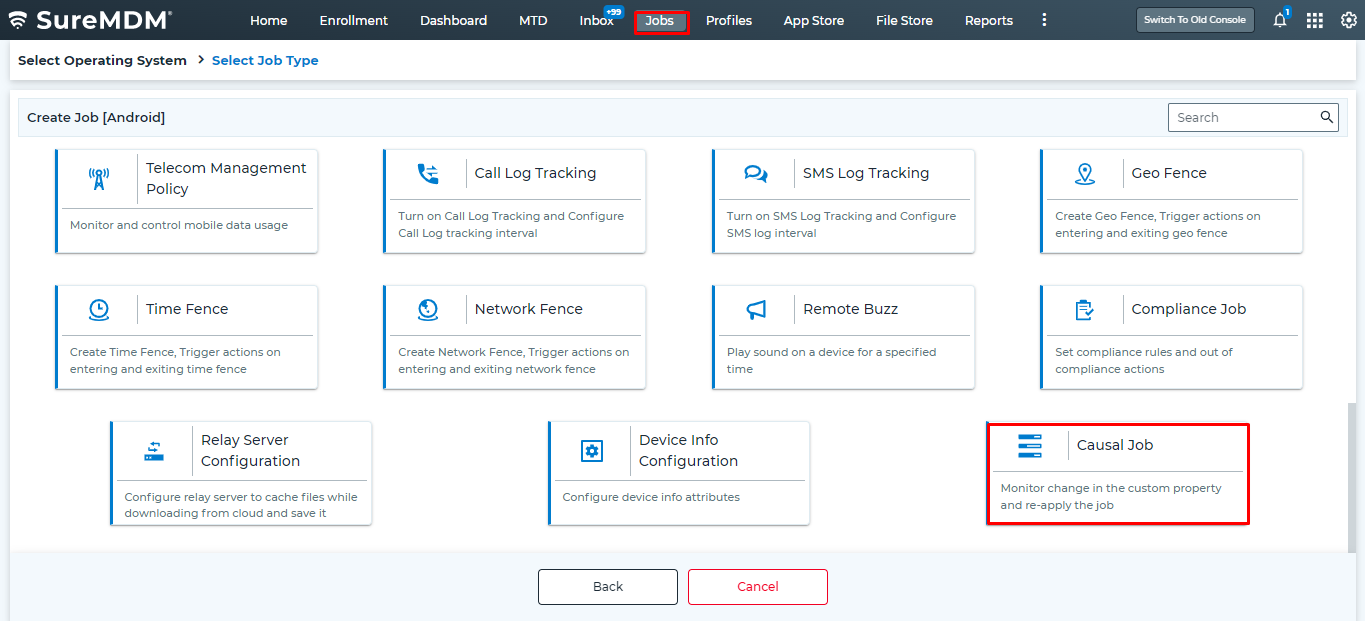Select the Causal Job icon
This screenshot has width=1365, height=621.
[1030, 445]
